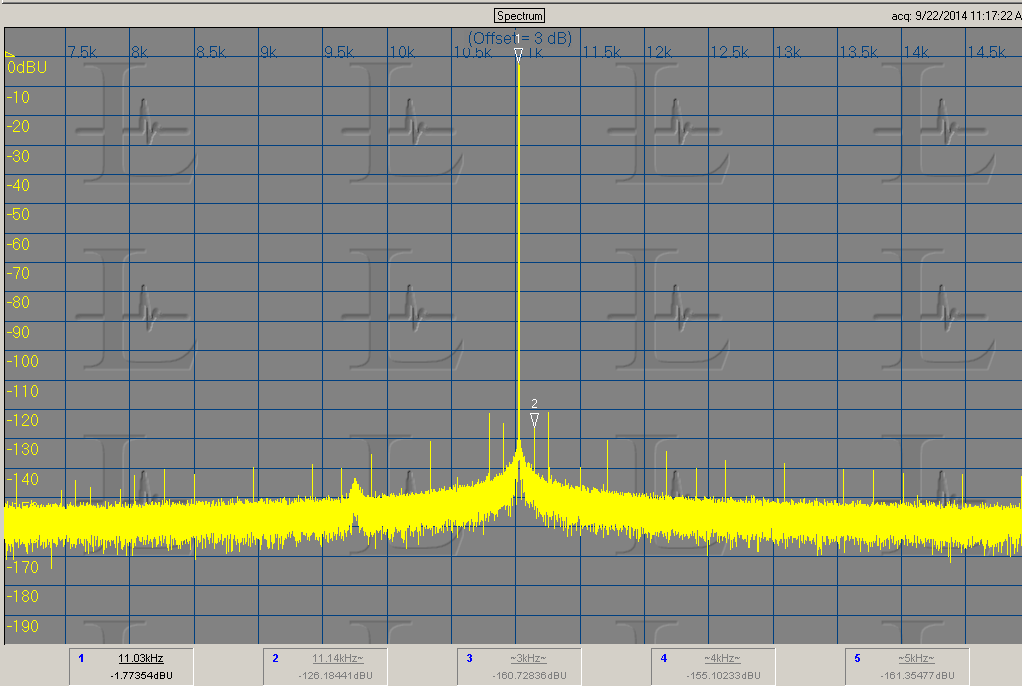Viewport: 1022px width, 686px height.
Task: Click the -1.77354dBU value of cursor 1
Action: click(141, 676)
